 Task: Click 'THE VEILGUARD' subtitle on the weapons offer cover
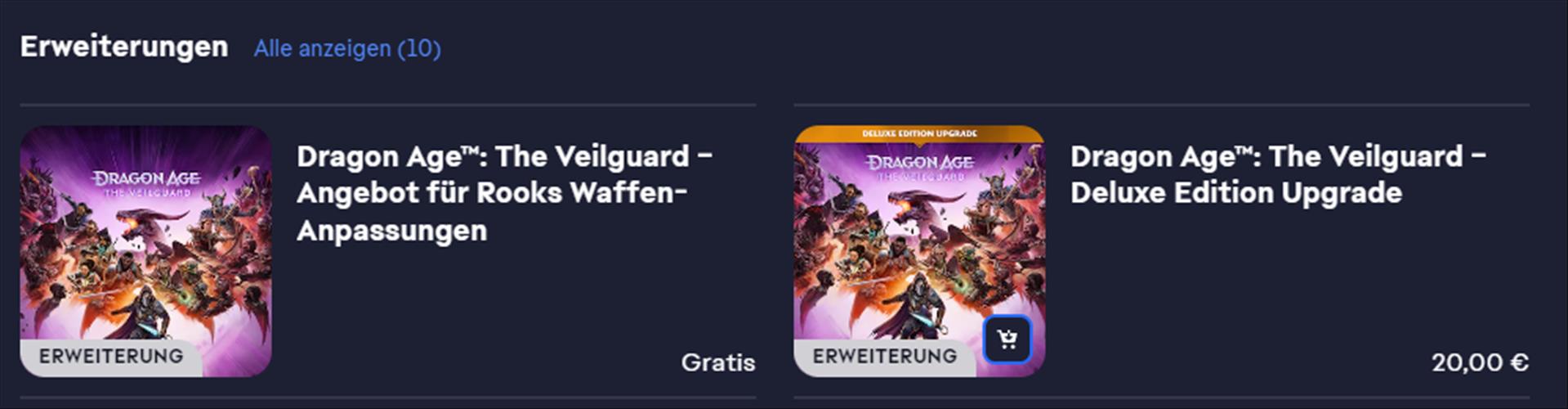coord(146,193)
